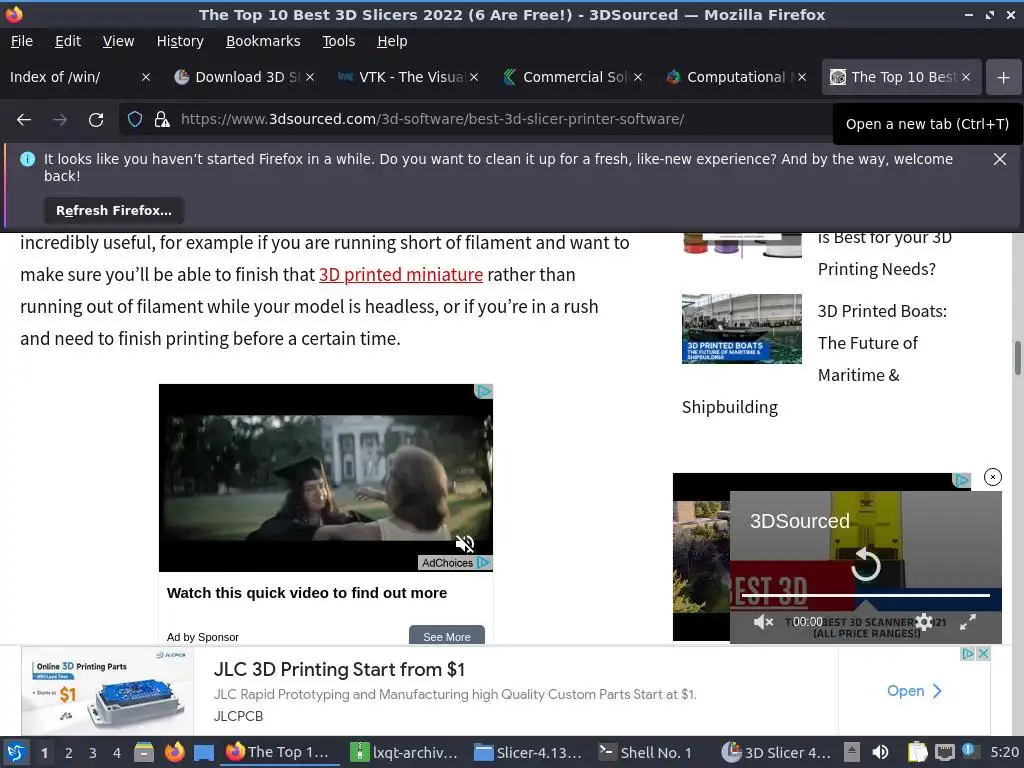Switch to the lxqt-archiver taskbar window
The image size is (1024, 768).
tap(403, 752)
